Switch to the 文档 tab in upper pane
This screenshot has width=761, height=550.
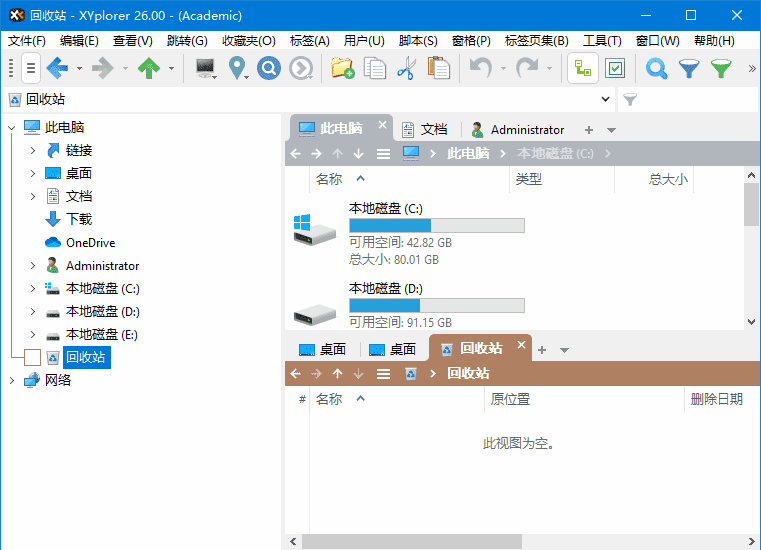(425, 130)
